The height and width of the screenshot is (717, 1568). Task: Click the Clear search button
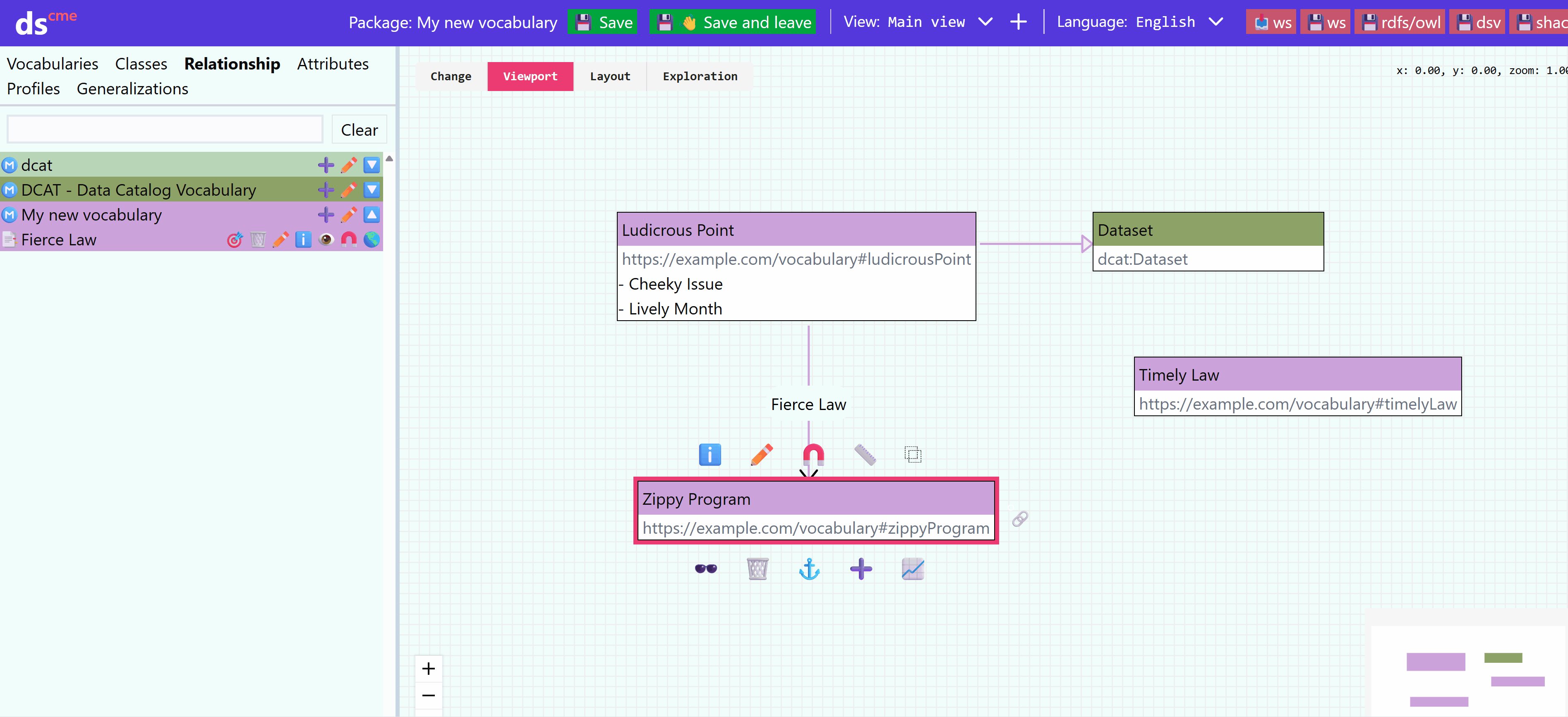coord(359,129)
